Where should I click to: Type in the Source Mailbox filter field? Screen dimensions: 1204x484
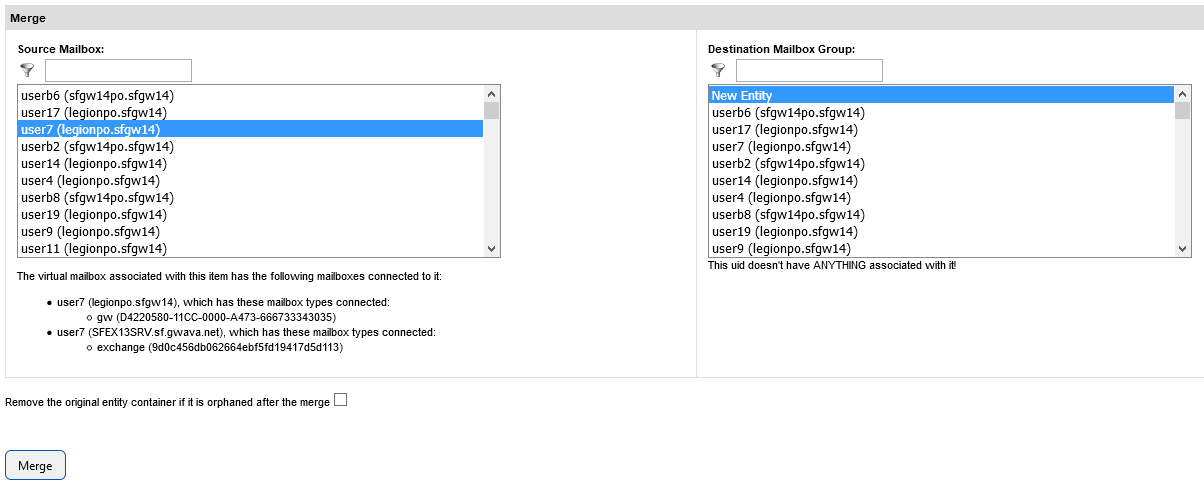click(x=118, y=70)
